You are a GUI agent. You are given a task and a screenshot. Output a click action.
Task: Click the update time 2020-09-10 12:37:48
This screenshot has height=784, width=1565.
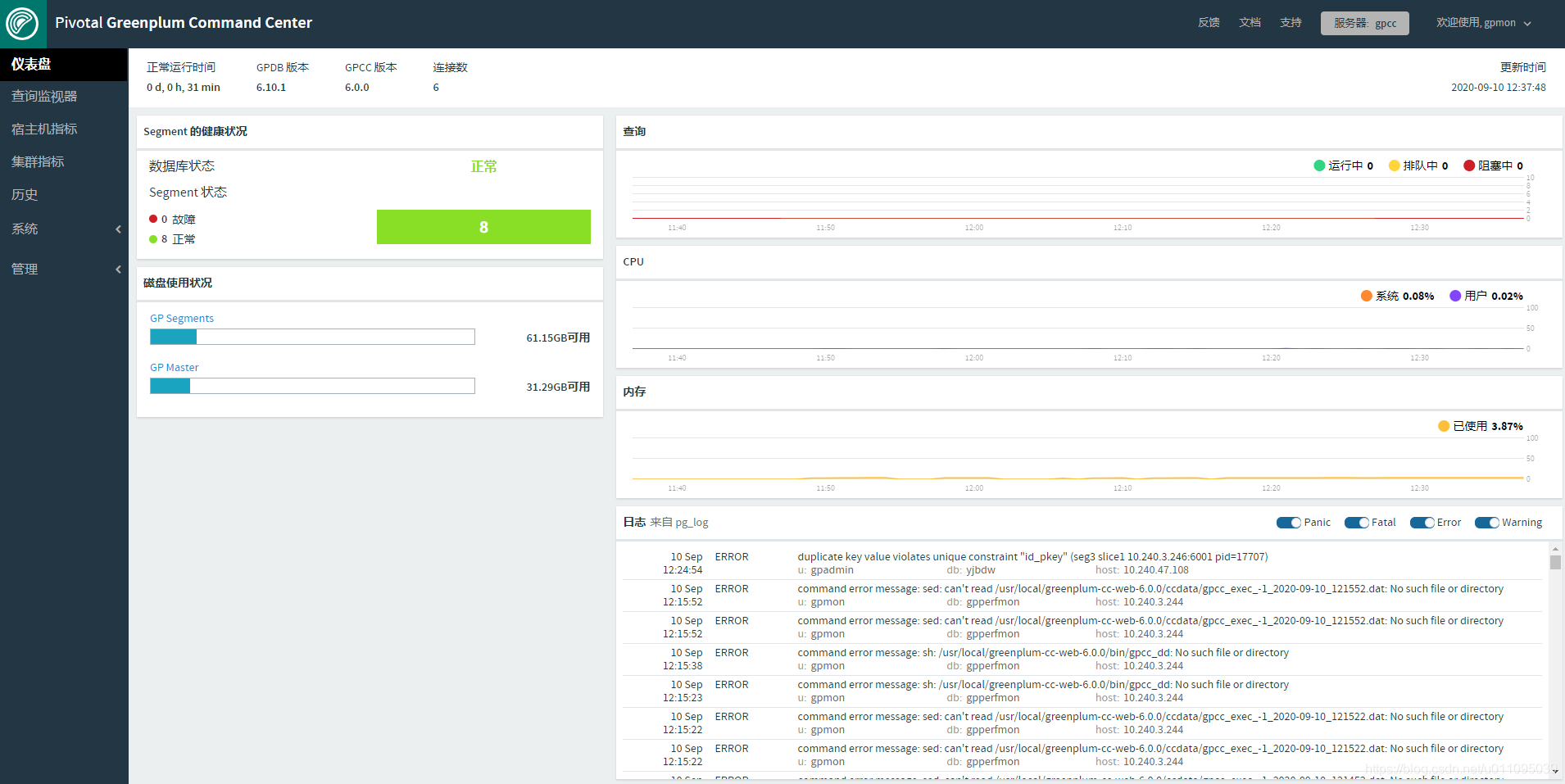click(1499, 88)
